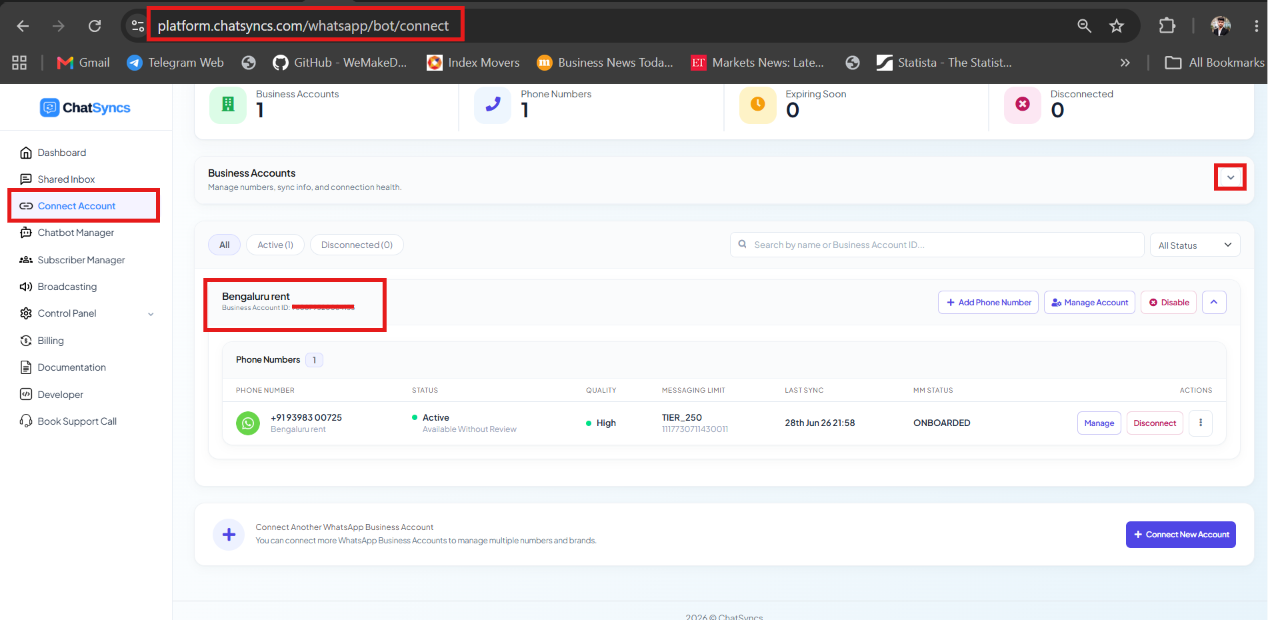
Task: Reload the page with the refresh icon
Action: [x=94, y=26]
